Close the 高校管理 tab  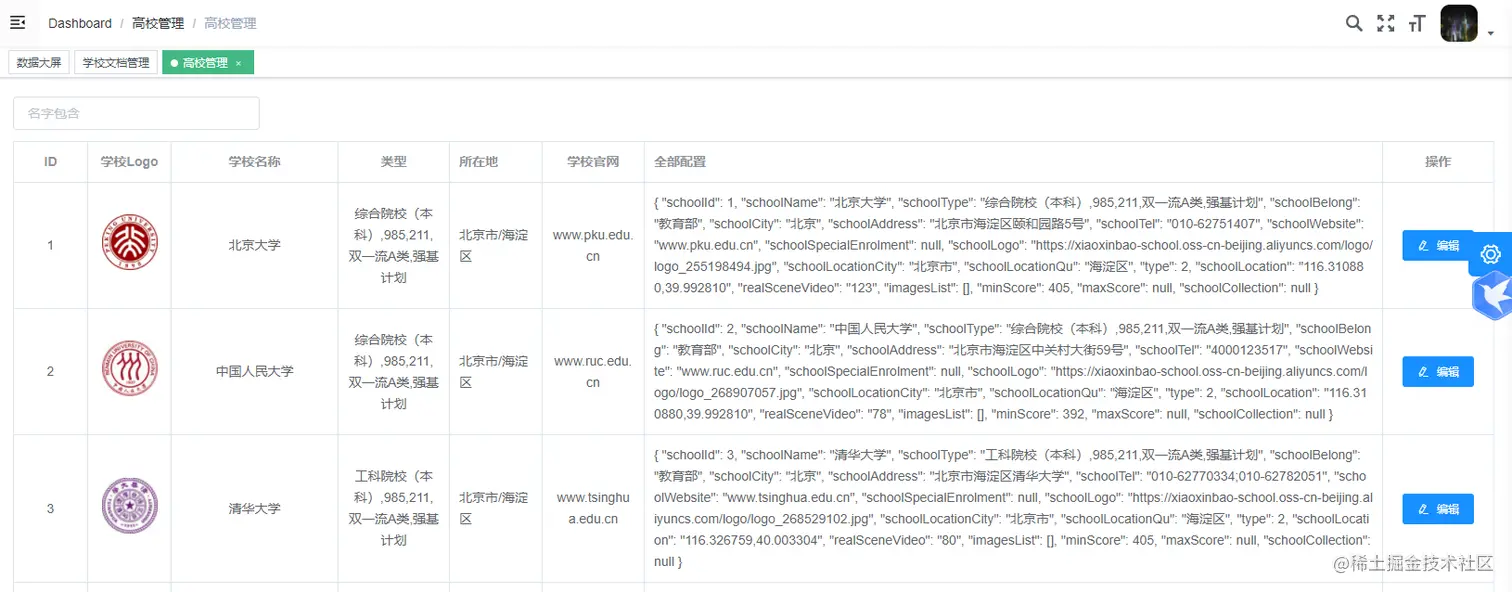238,63
